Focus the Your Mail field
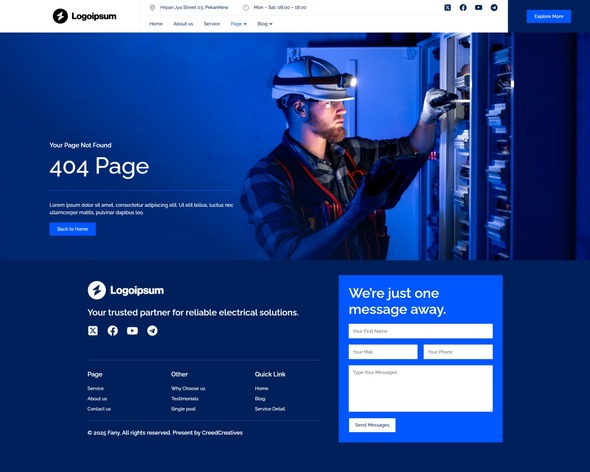 click(383, 352)
